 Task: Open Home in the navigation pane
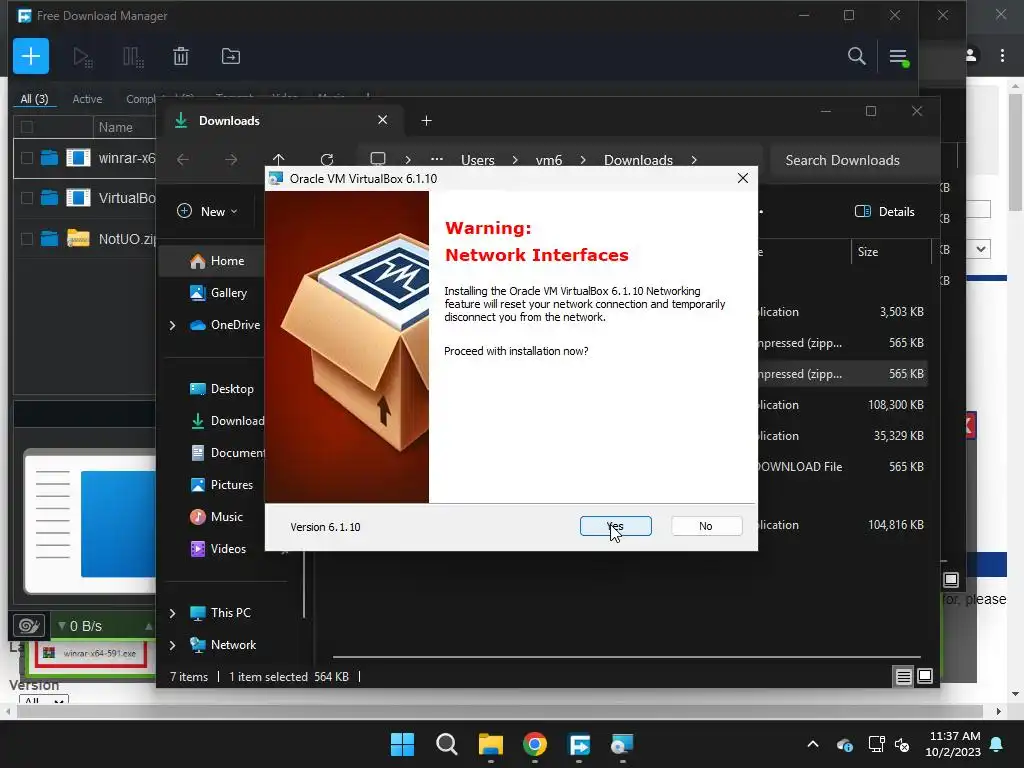217,261
